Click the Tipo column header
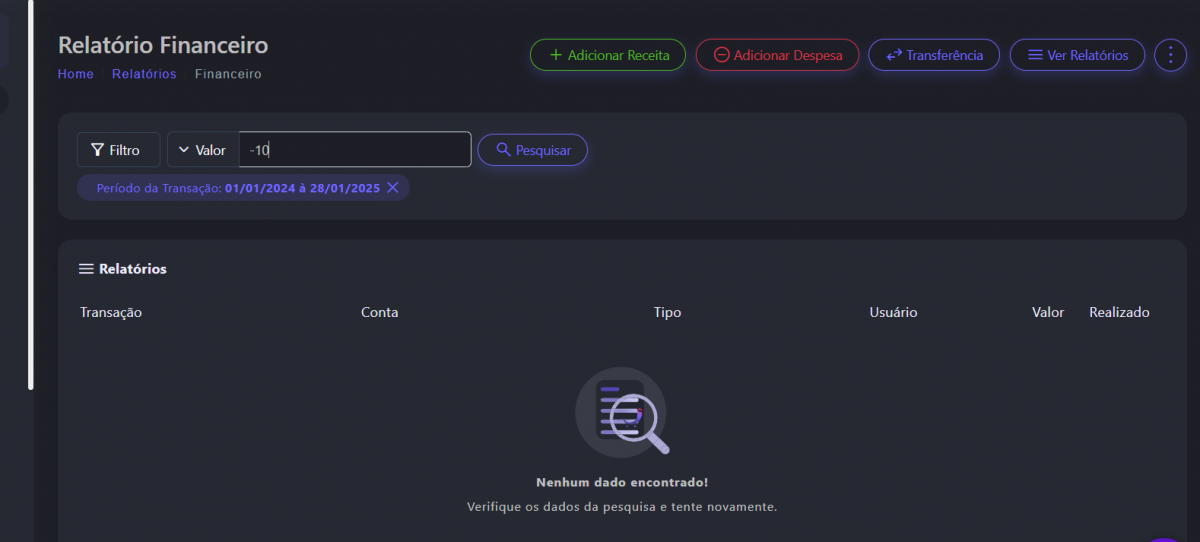Screen dimensions: 1200x542 click(667, 312)
